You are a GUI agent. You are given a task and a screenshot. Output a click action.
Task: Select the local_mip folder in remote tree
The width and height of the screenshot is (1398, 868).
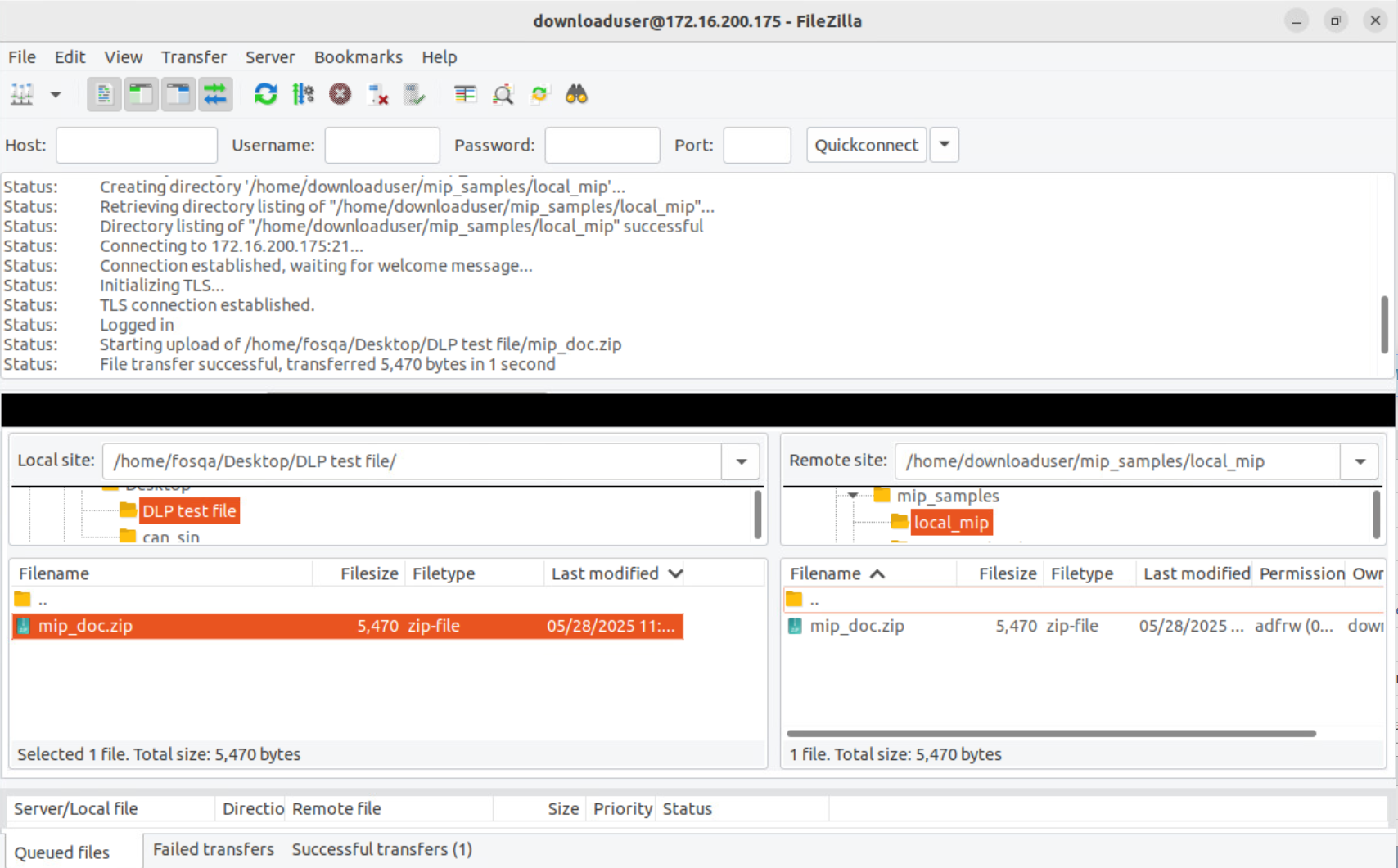[x=951, y=523]
